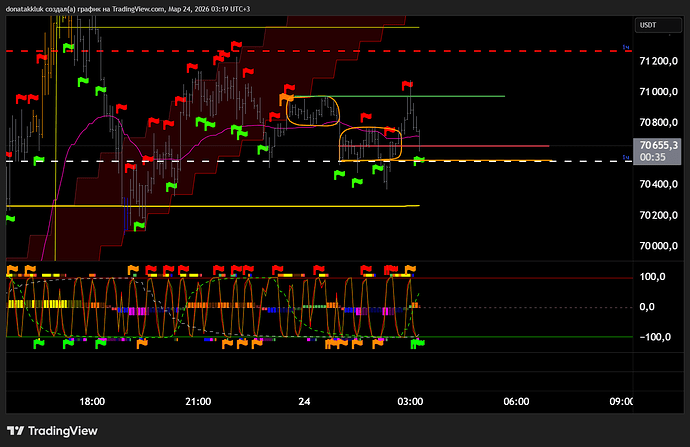690x447 pixels.
Task: Click the green flag at the chart's far-left edge
Action: (x=10, y=219)
